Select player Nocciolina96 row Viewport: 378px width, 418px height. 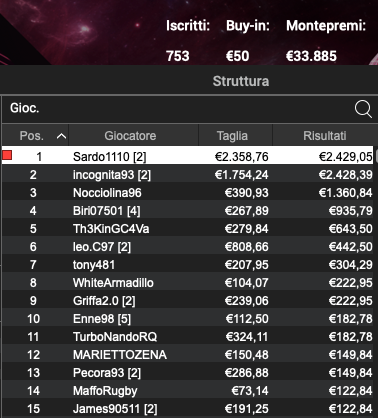tap(188, 192)
